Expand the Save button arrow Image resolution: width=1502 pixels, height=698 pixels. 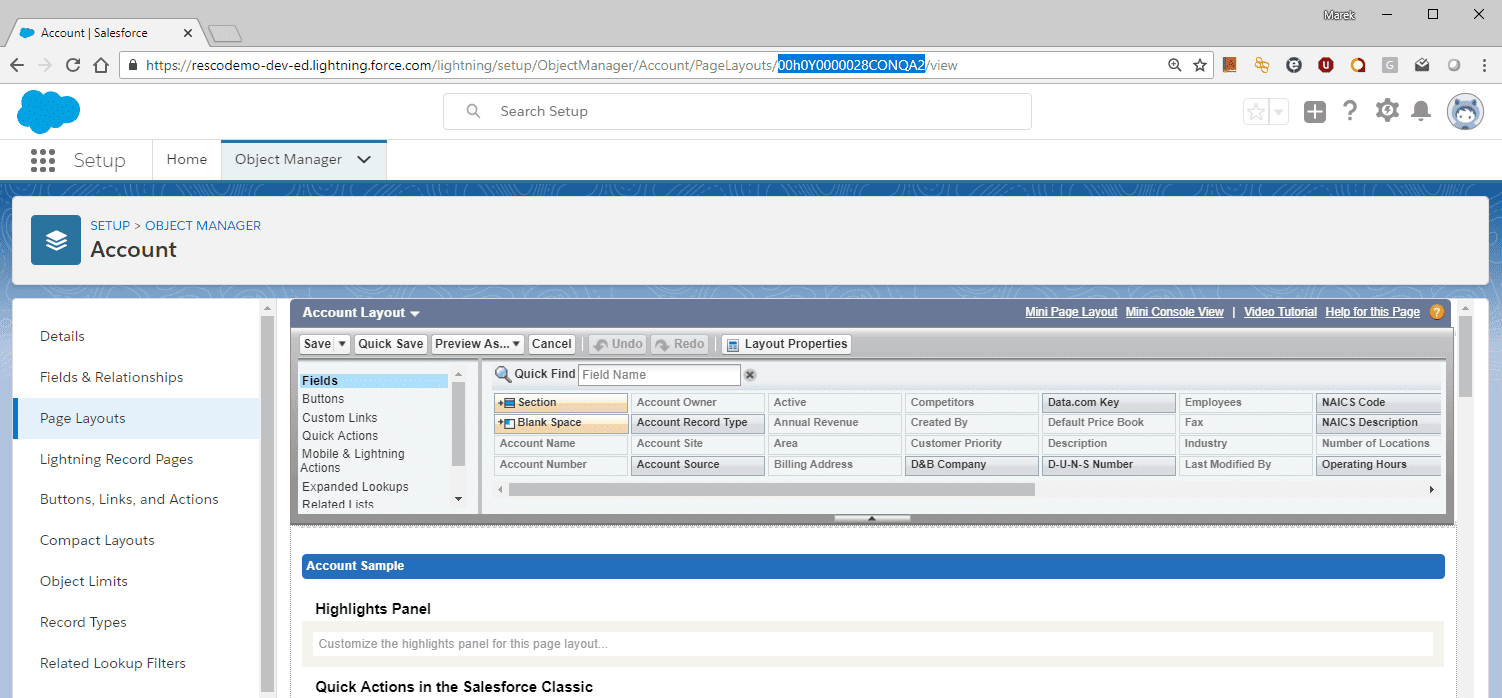(x=342, y=344)
